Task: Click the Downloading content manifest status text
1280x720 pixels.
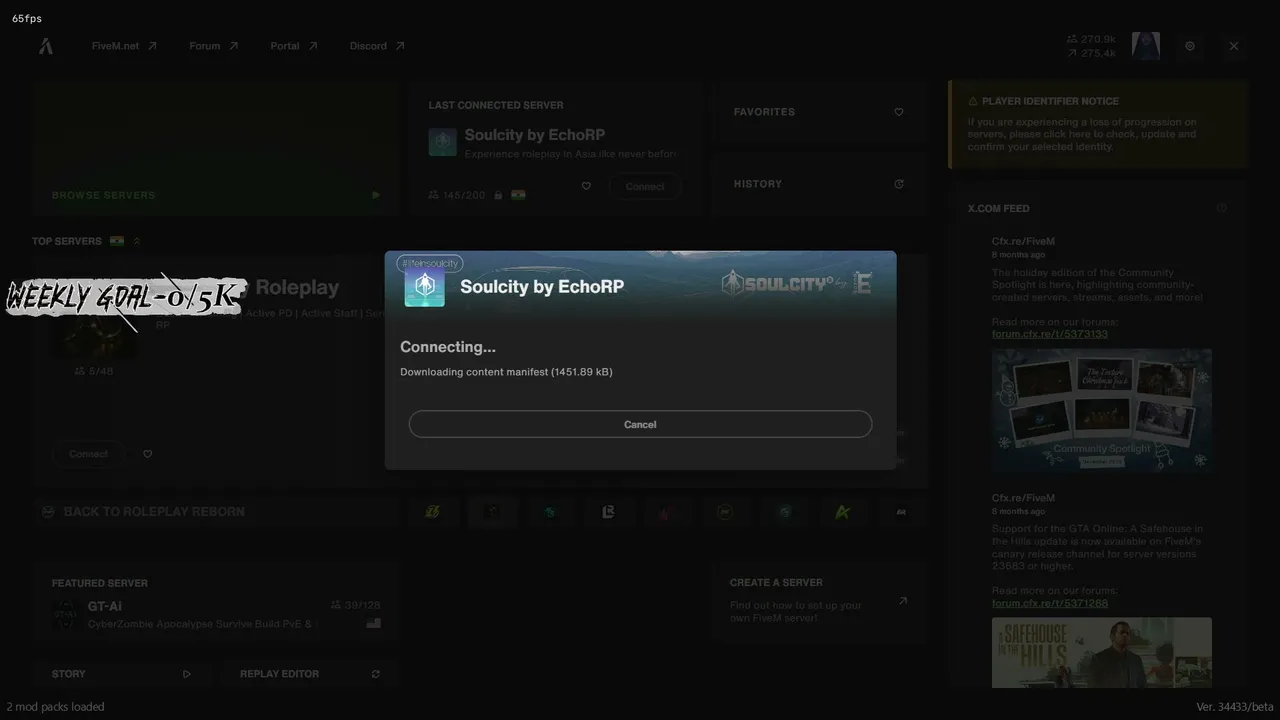Action: (506, 372)
